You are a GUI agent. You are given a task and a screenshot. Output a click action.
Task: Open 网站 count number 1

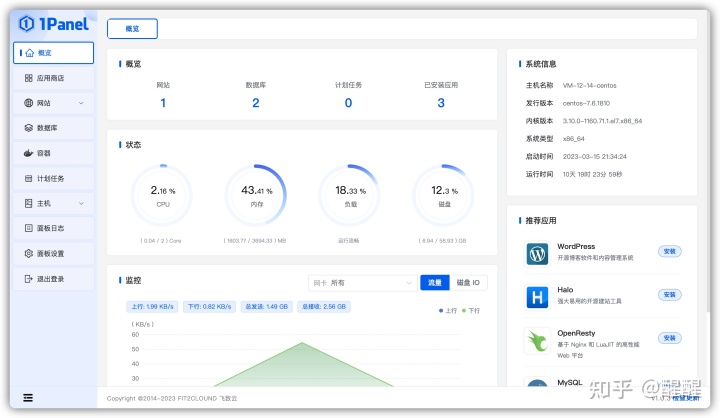point(163,103)
